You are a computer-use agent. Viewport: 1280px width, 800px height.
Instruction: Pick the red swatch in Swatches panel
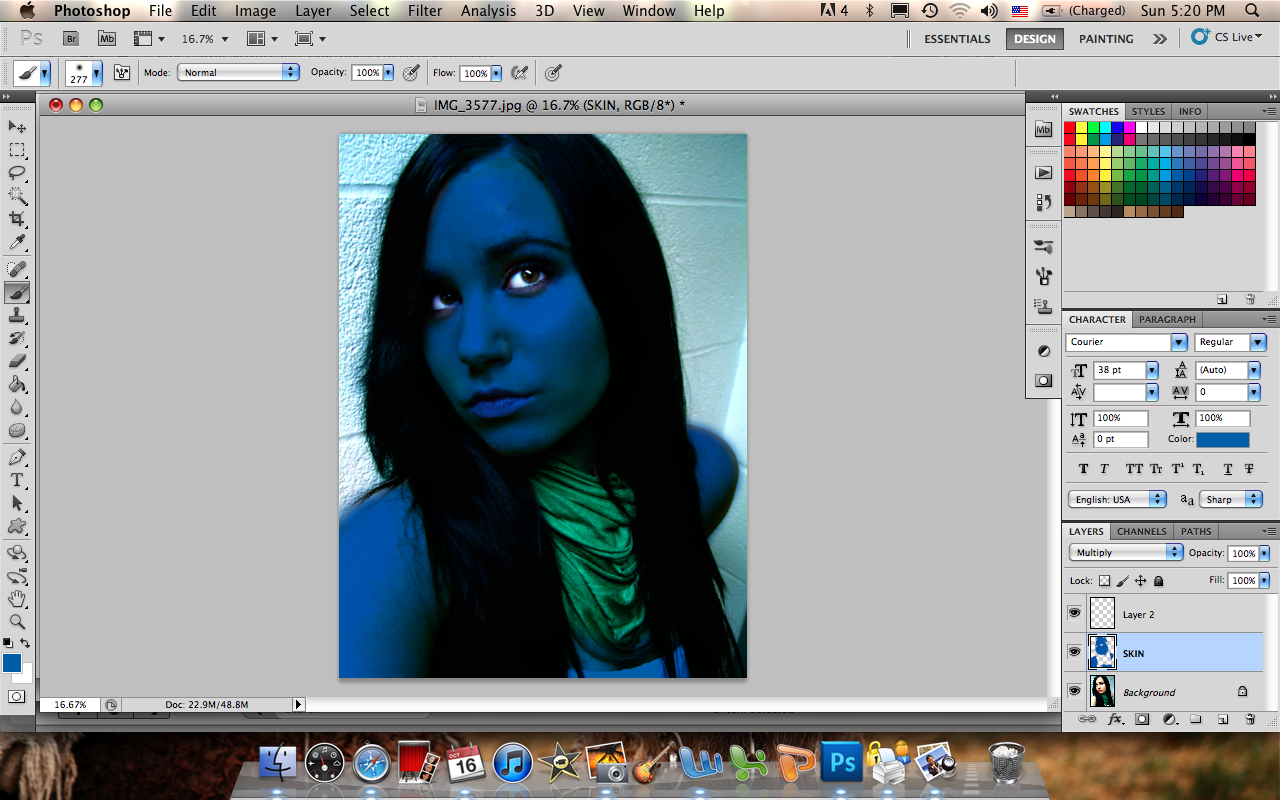(x=1069, y=127)
